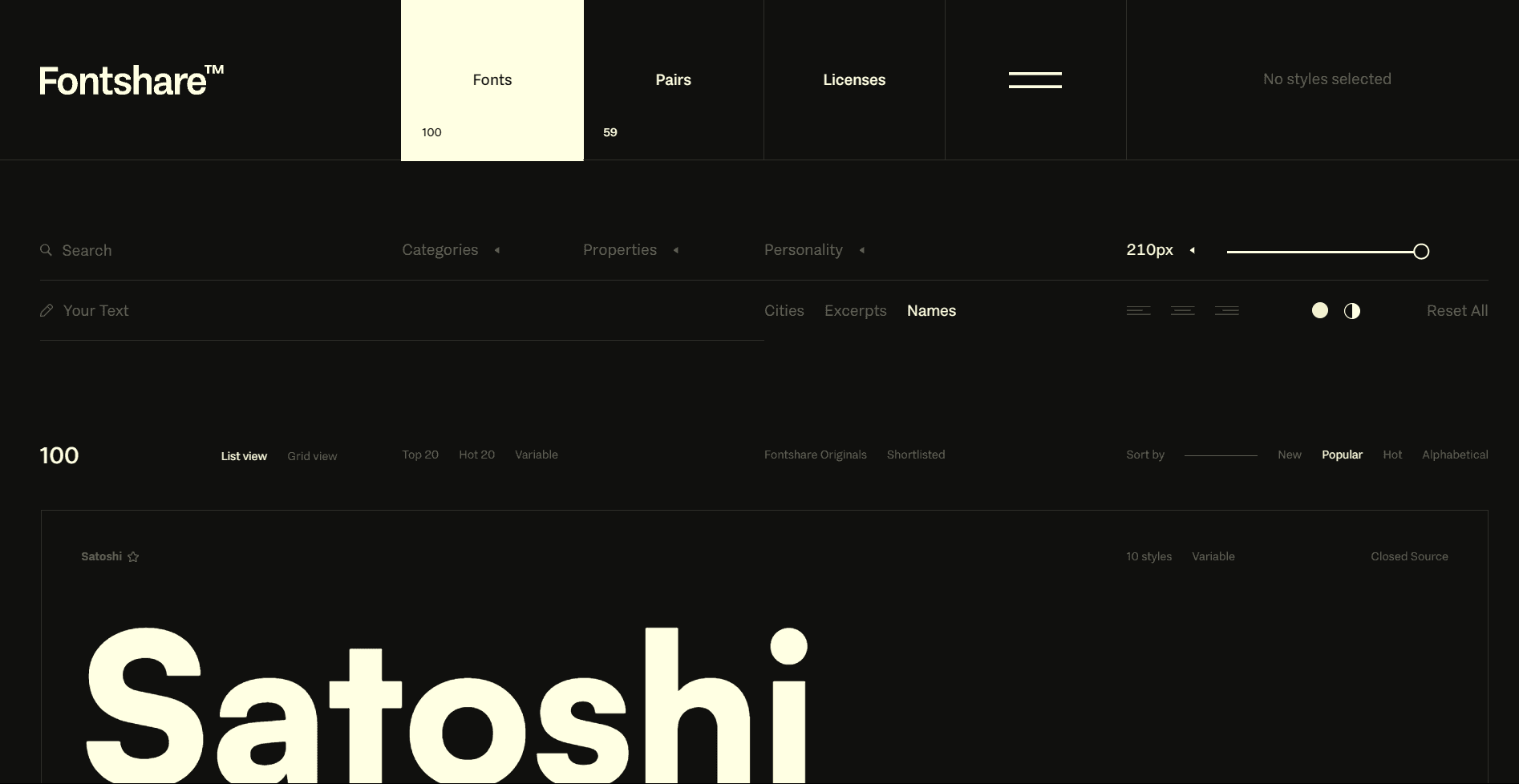Click Reset All to clear filters
Screen dimensions: 1519x784
point(1457,310)
